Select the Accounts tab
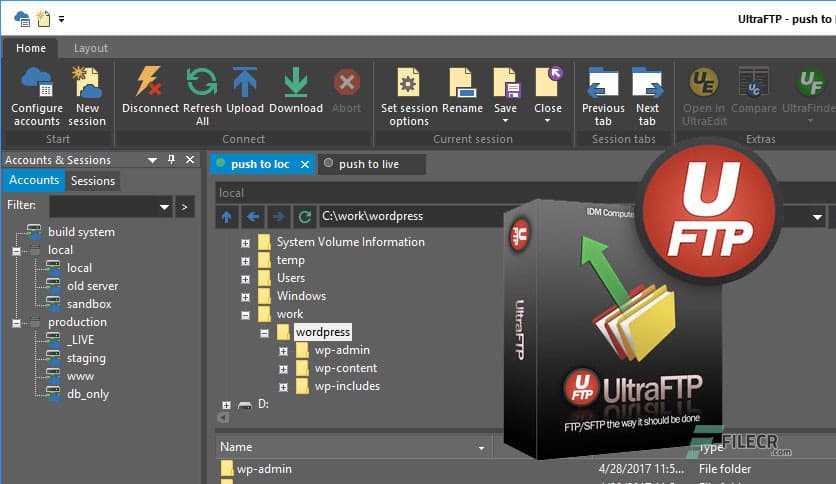Image resolution: width=836 pixels, height=484 pixels. [34, 180]
